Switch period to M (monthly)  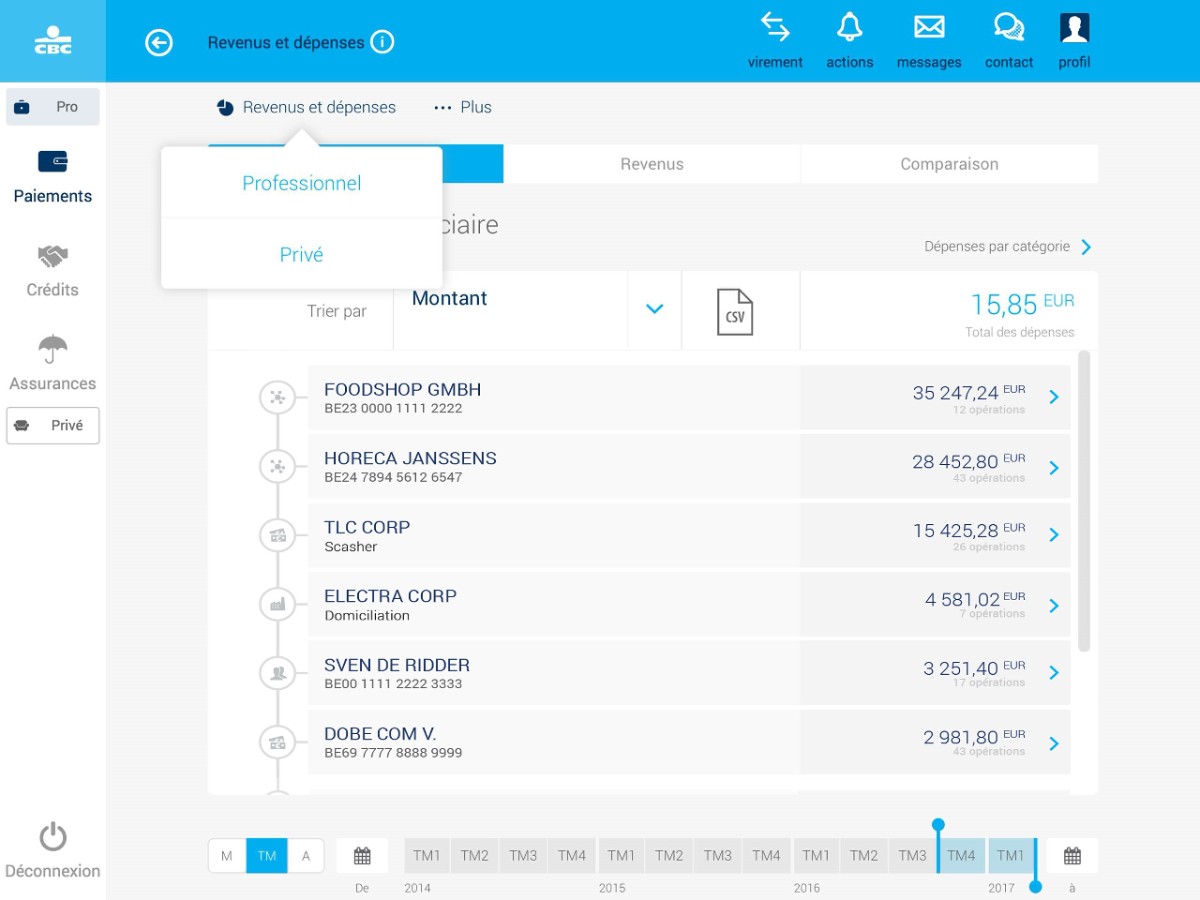click(227, 856)
